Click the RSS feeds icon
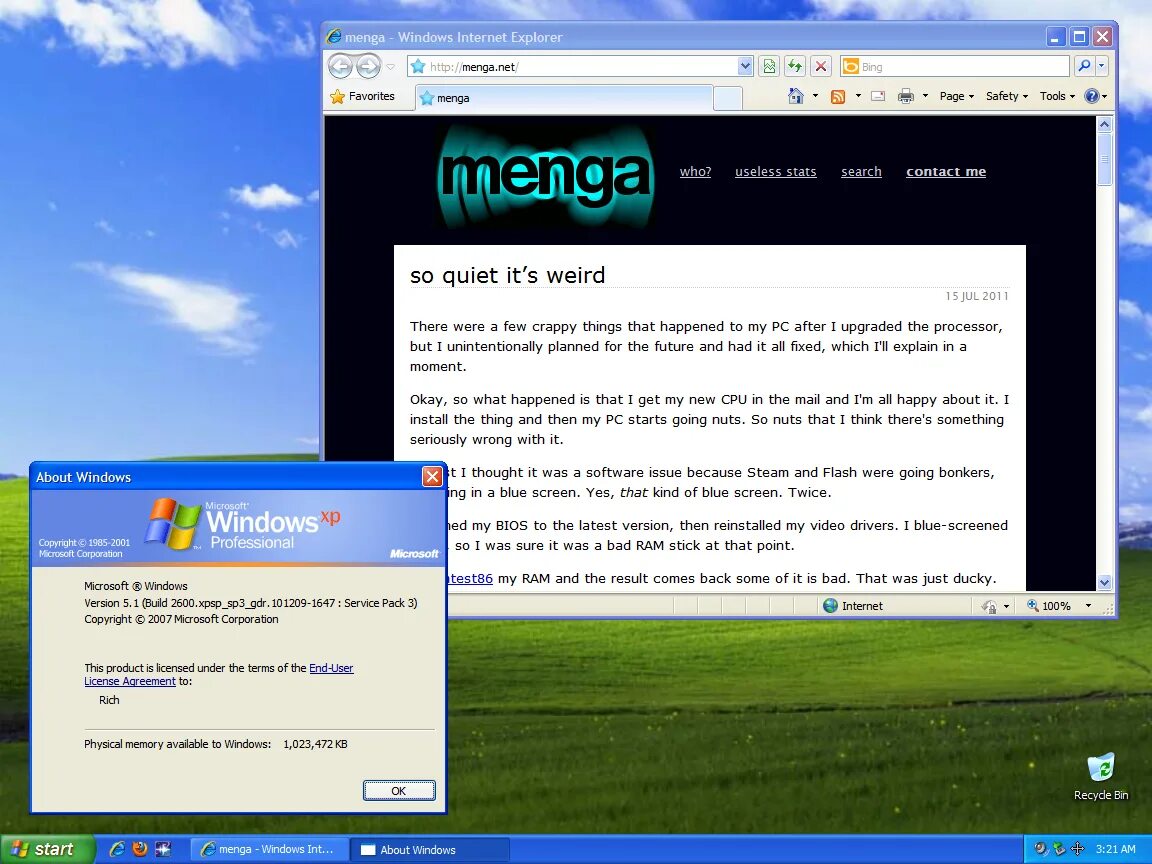The width and height of the screenshot is (1152, 864). [x=838, y=96]
